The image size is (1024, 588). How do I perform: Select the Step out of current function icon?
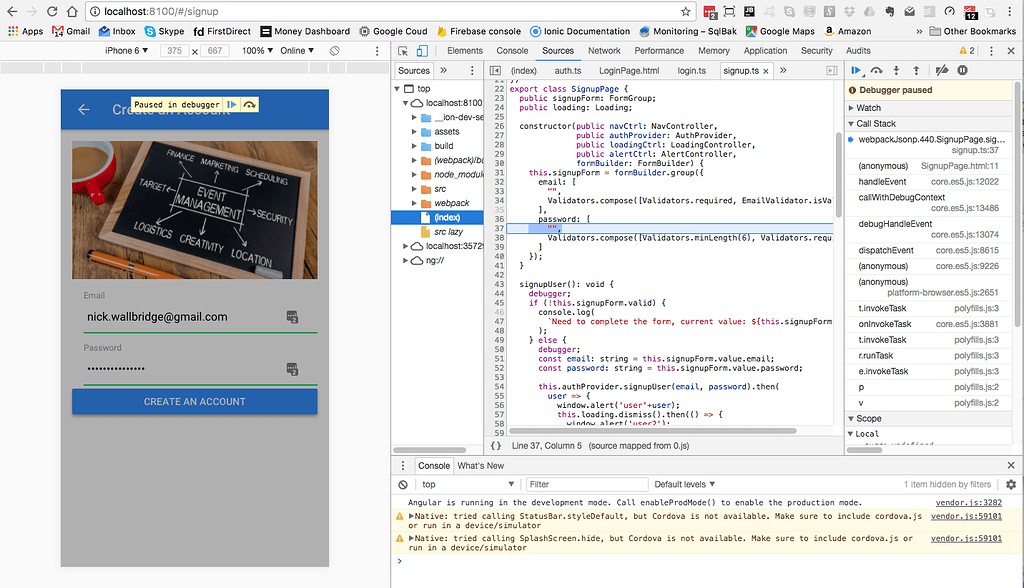point(916,70)
